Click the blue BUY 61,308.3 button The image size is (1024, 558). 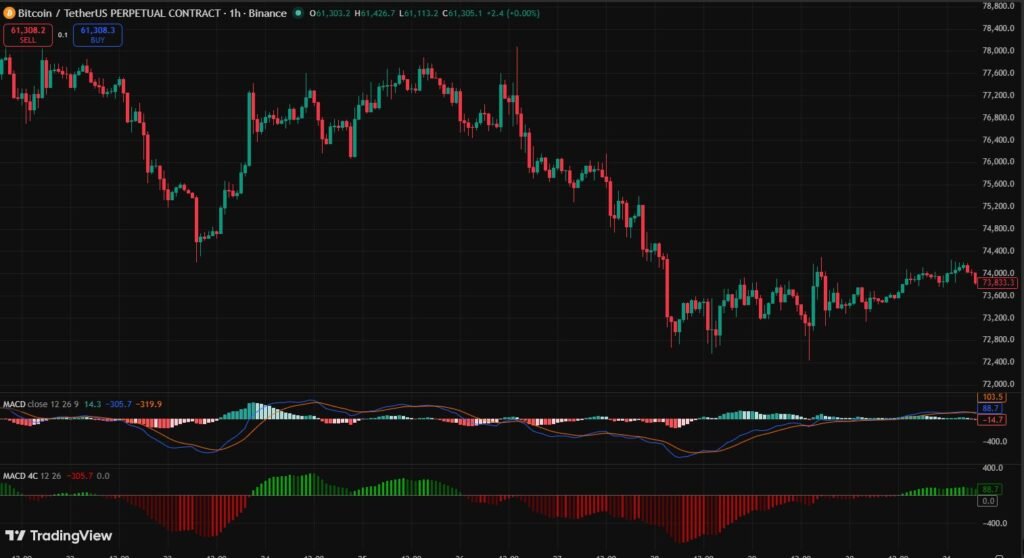pyautogui.click(x=97, y=35)
